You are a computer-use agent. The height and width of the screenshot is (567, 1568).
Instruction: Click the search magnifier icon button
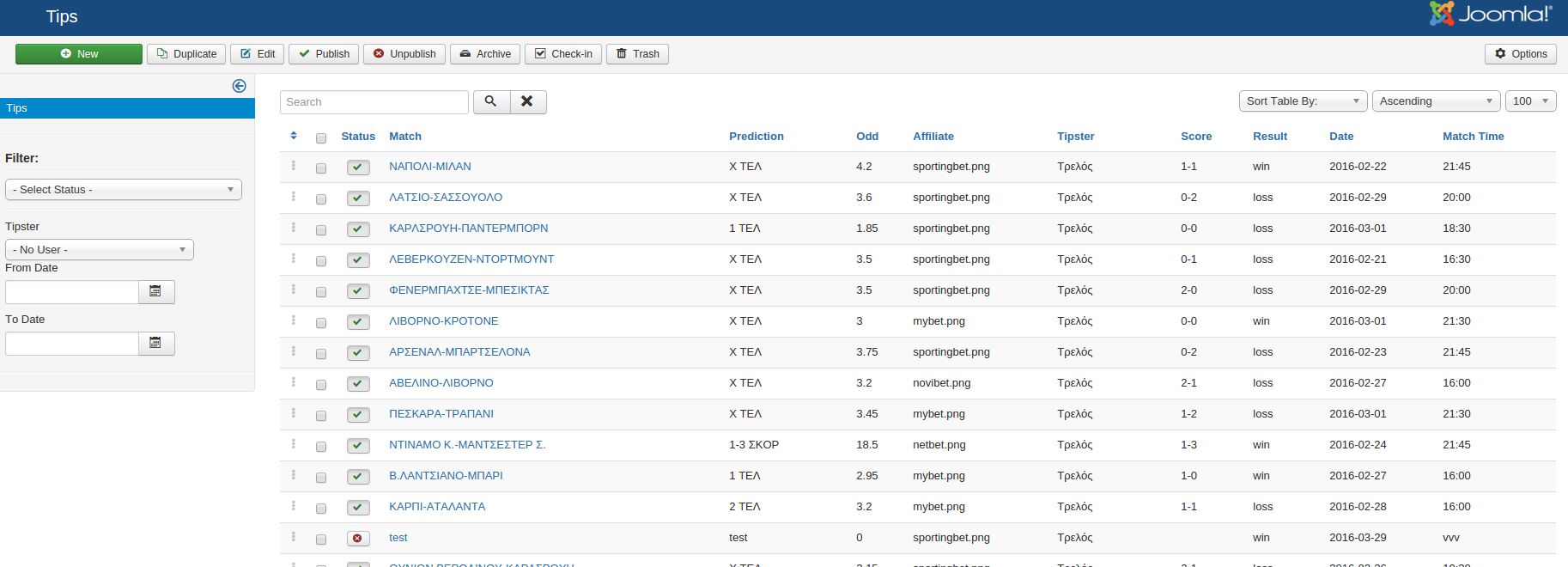click(490, 101)
